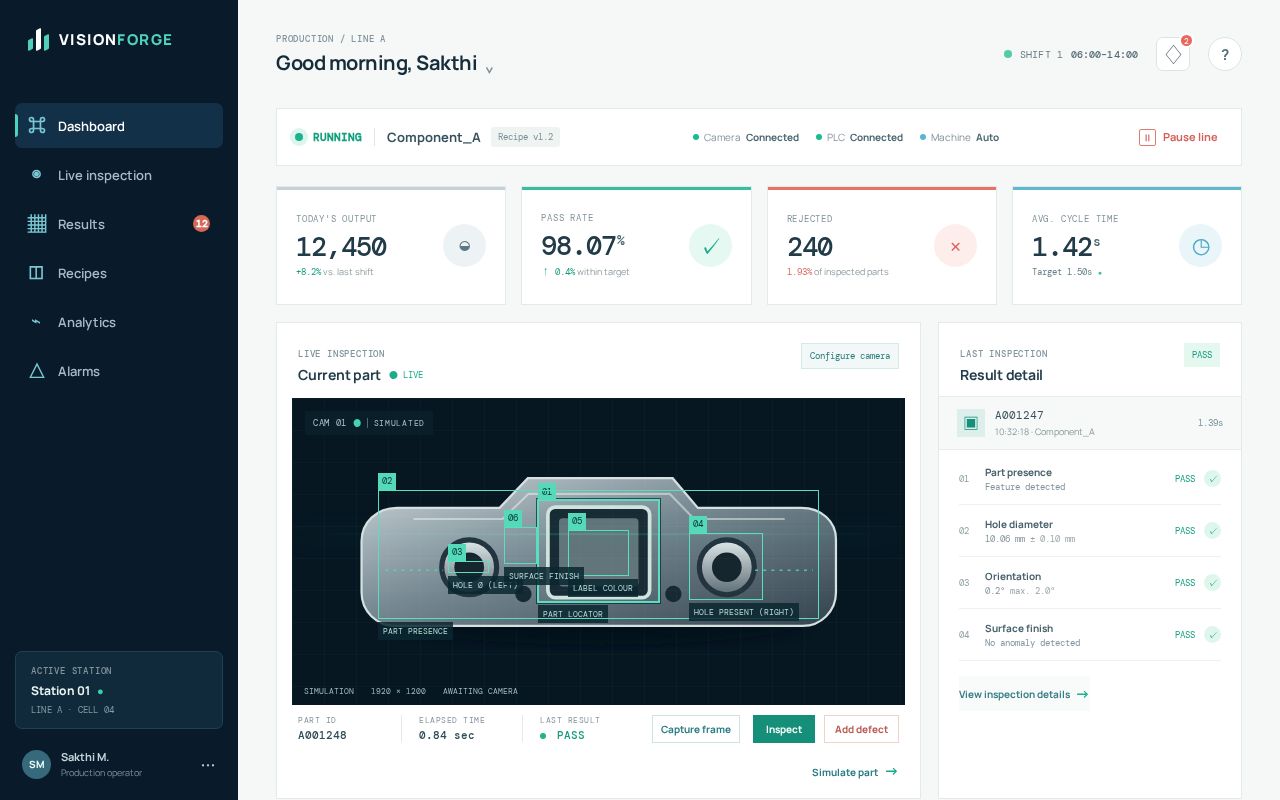Click the Add defect button
Viewport: 1280px width, 800px height.
[x=861, y=729]
